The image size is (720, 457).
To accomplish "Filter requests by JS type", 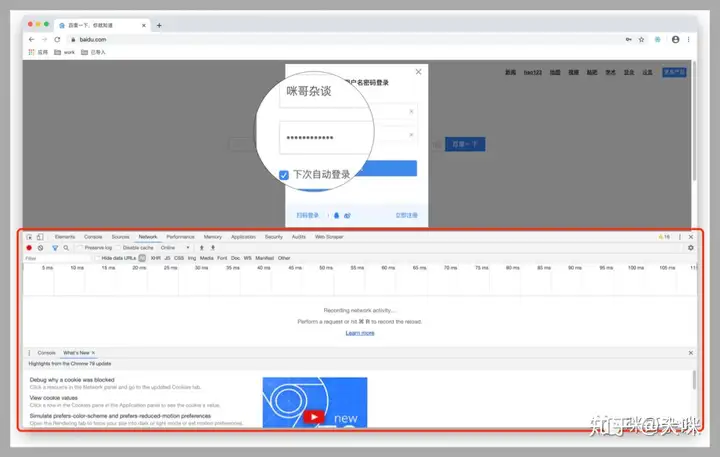I will [x=167, y=258].
